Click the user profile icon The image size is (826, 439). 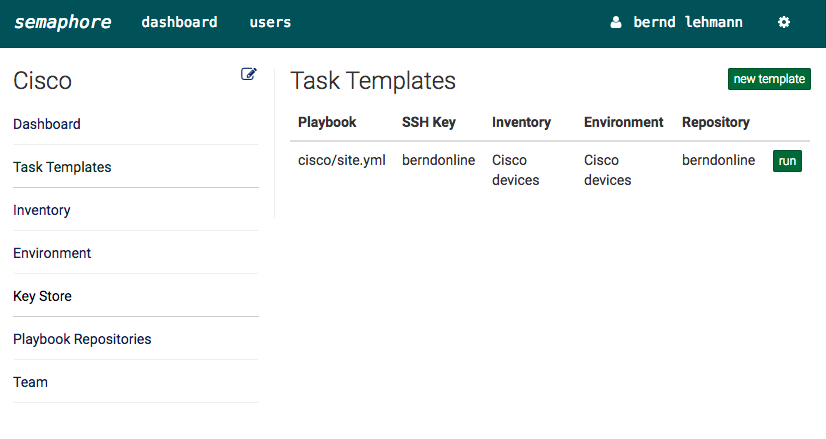pos(616,22)
